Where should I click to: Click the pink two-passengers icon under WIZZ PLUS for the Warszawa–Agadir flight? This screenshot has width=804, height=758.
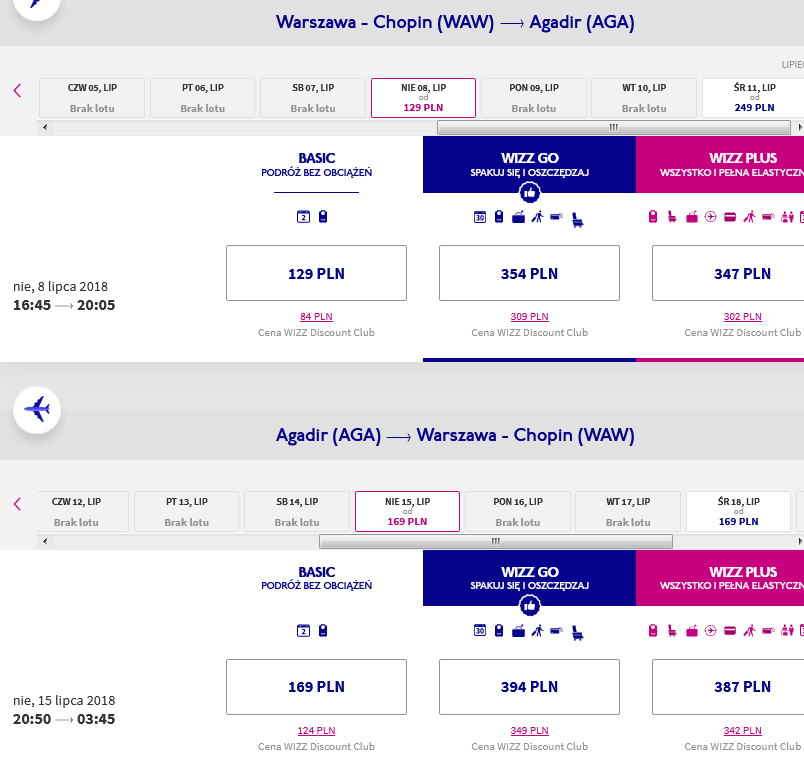pos(788,217)
